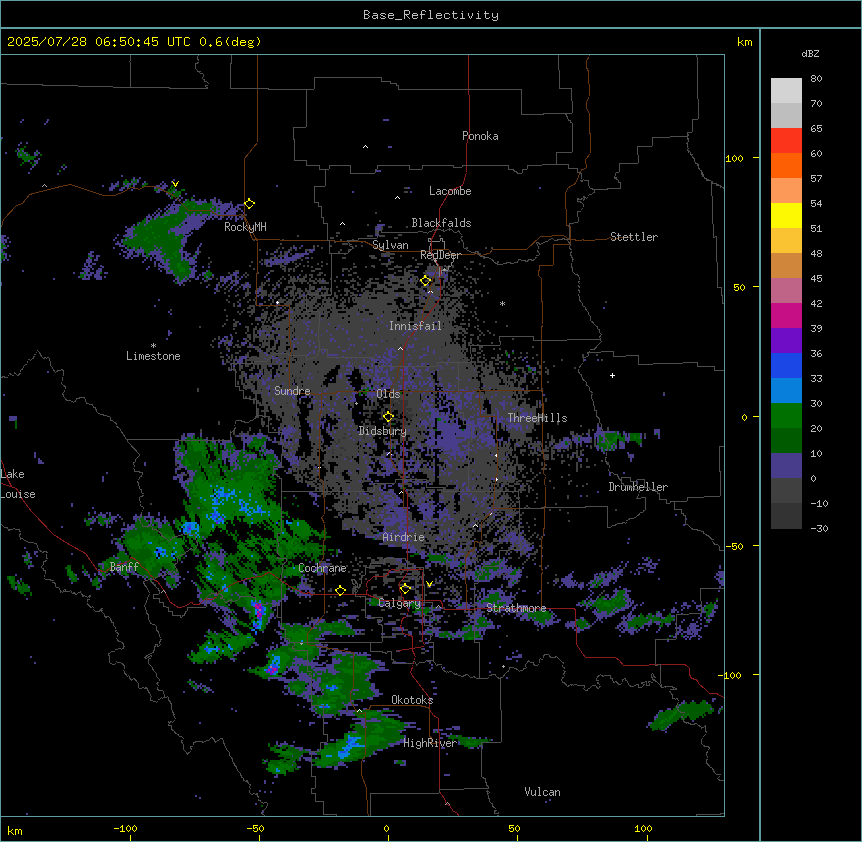
Task: Click the asterisk marker above Limestone label
Action: point(153,346)
